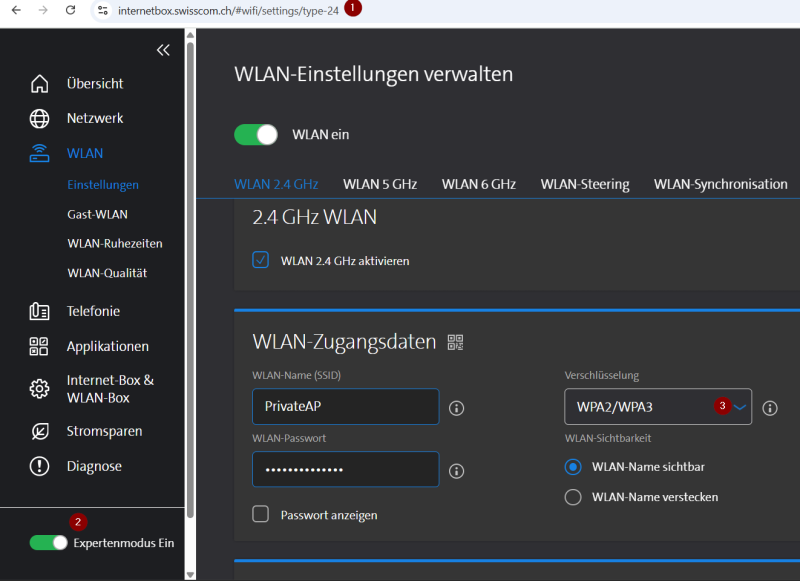The height and width of the screenshot is (581, 800).
Task: Open Telefonie section in sidebar
Action: (93, 311)
